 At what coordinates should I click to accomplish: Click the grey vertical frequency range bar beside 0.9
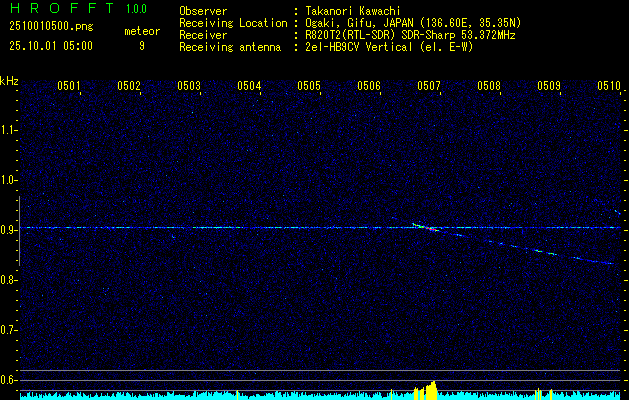point(19,231)
